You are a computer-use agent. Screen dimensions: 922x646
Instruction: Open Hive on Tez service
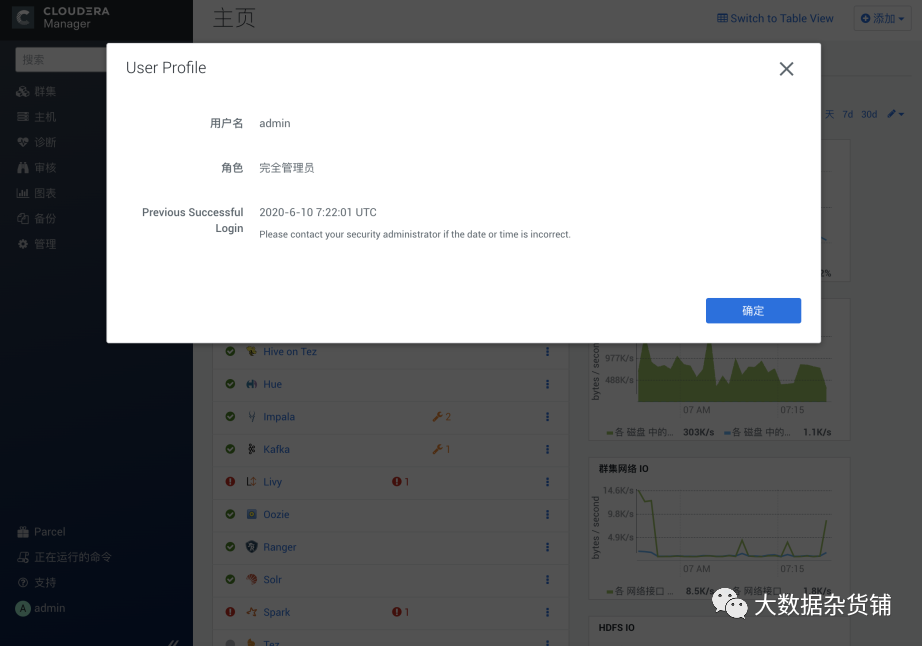pyautogui.click(x=290, y=352)
